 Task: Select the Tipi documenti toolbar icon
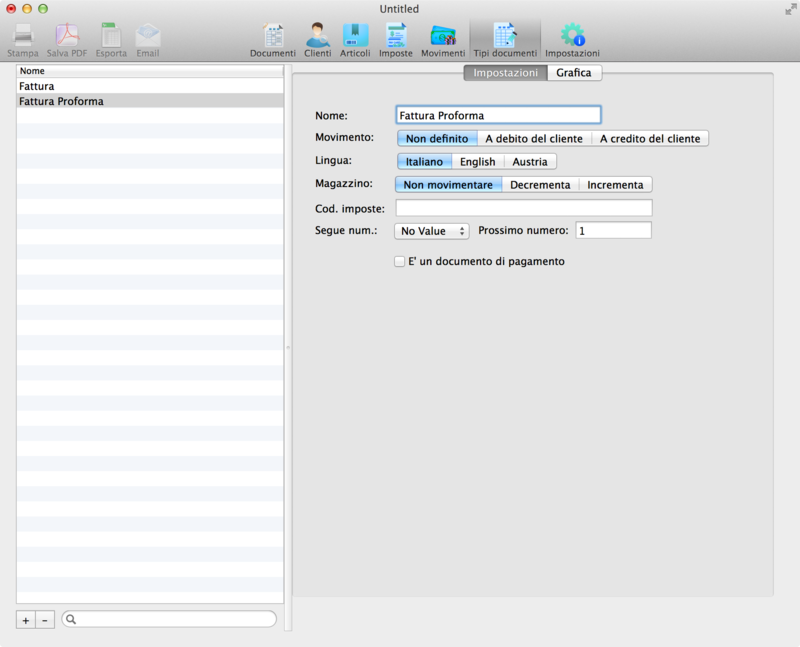point(504,38)
